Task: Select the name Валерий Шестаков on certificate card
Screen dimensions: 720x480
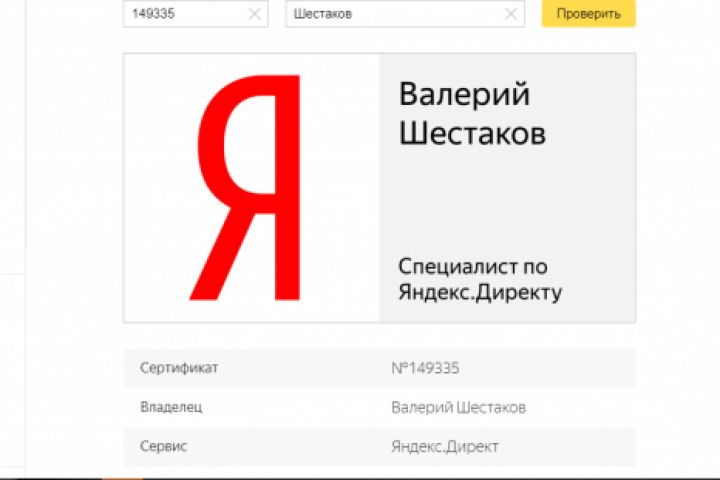Action: tap(472, 113)
